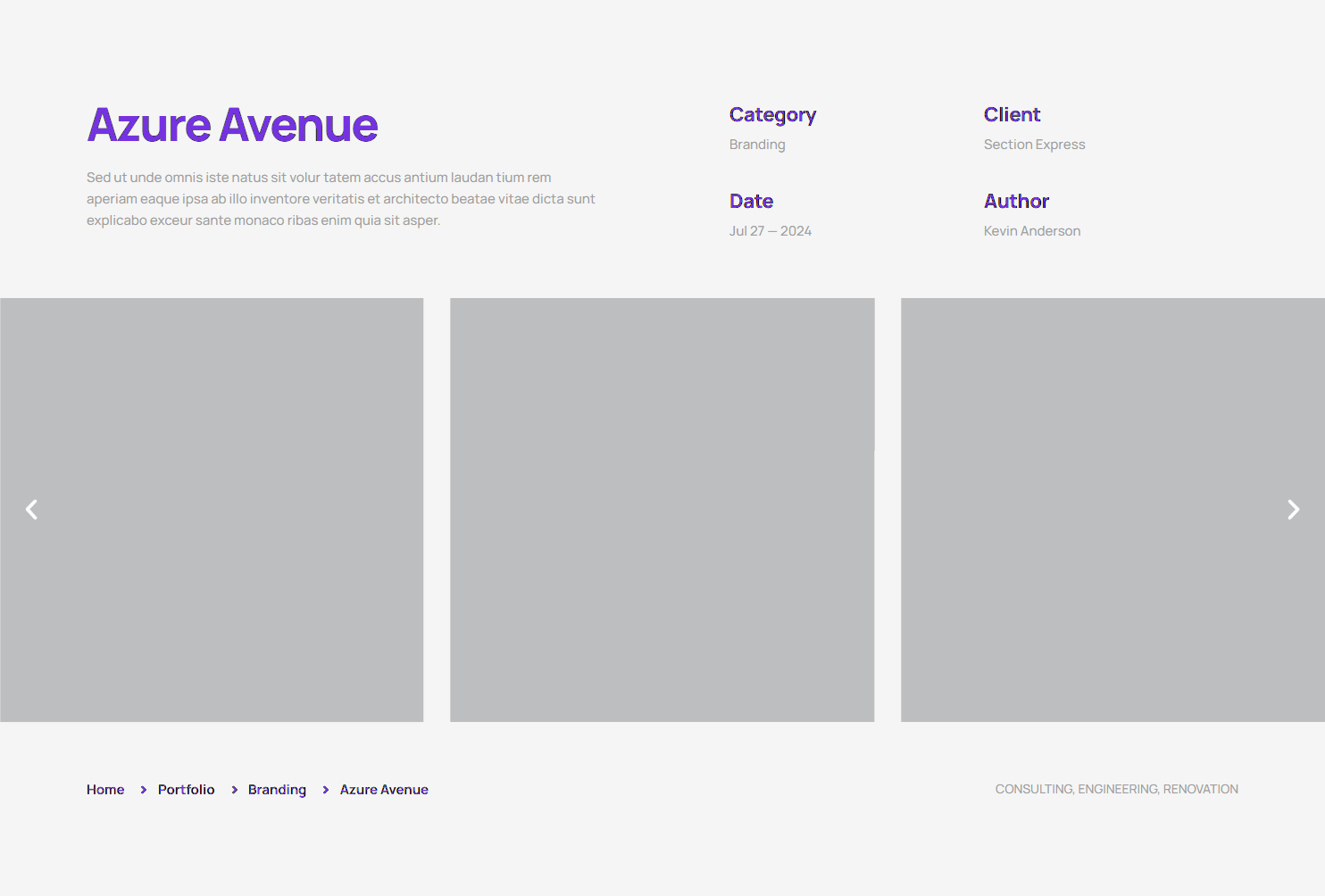Click the next slide arrow in the carousel

pyautogui.click(x=1293, y=510)
